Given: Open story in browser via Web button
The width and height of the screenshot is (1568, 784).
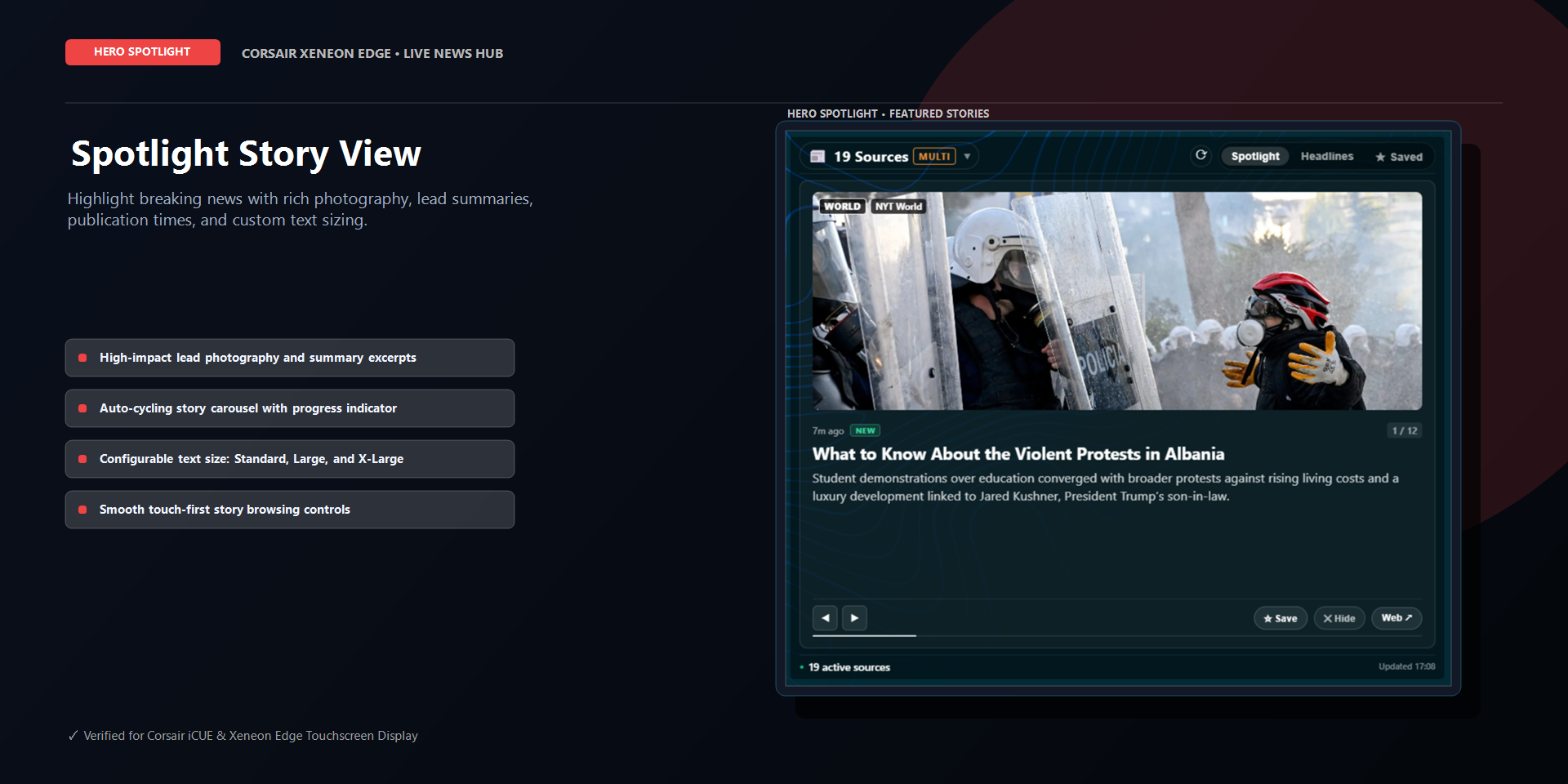Looking at the screenshot, I should pyautogui.click(x=1396, y=618).
